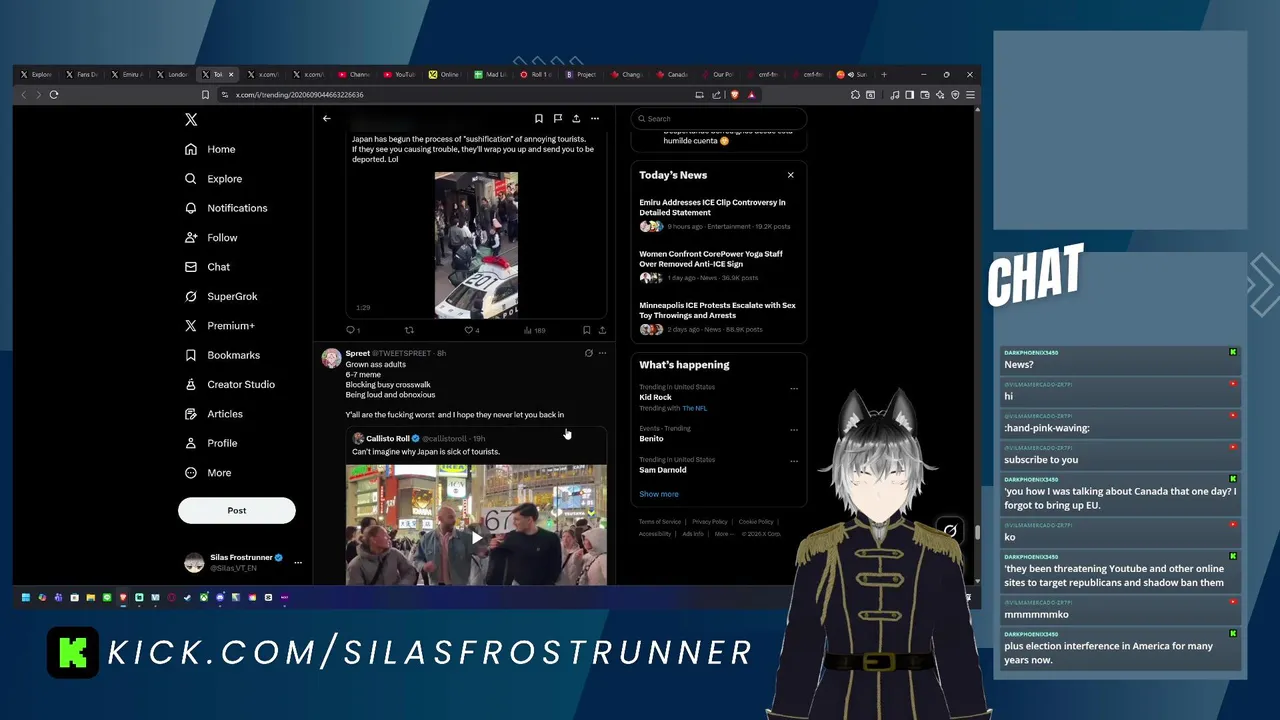This screenshot has height=720, width=1280.
Task: Reload the browser page
Action: pyautogui.click(x=54, y=95)
